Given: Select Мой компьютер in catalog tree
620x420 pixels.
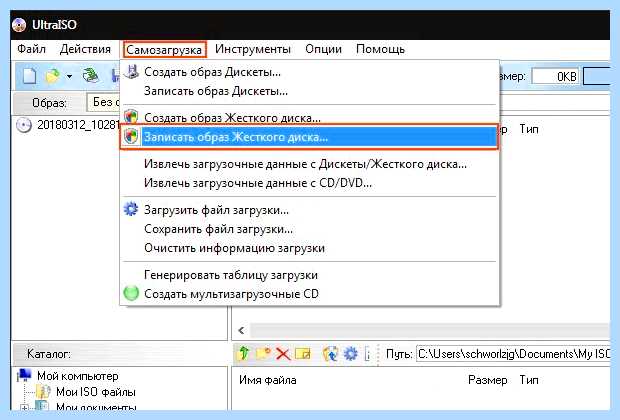Looking at the screenshot, I should (x=78, y=376).
